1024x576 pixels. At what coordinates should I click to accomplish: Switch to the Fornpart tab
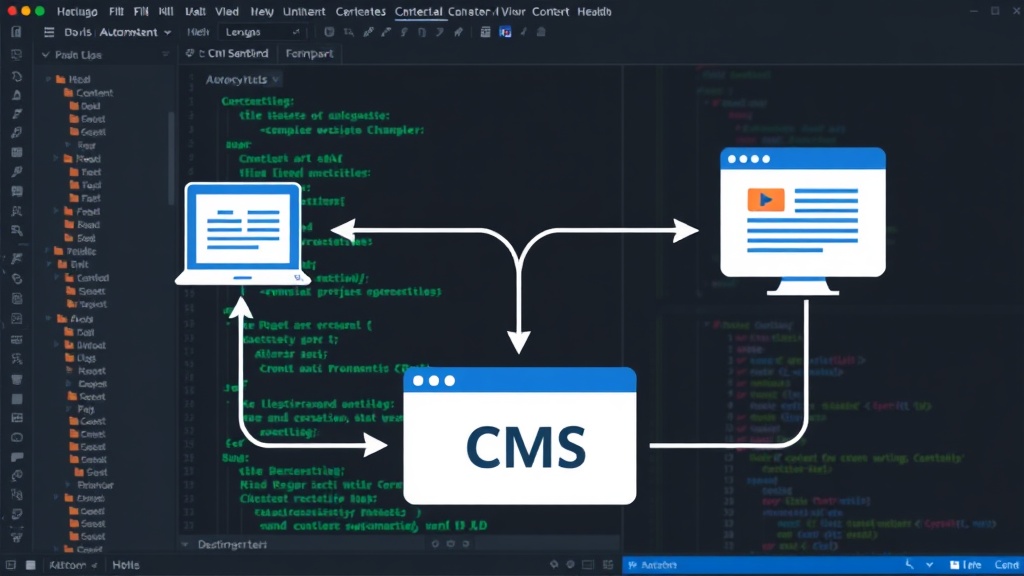tap(310, 54)
